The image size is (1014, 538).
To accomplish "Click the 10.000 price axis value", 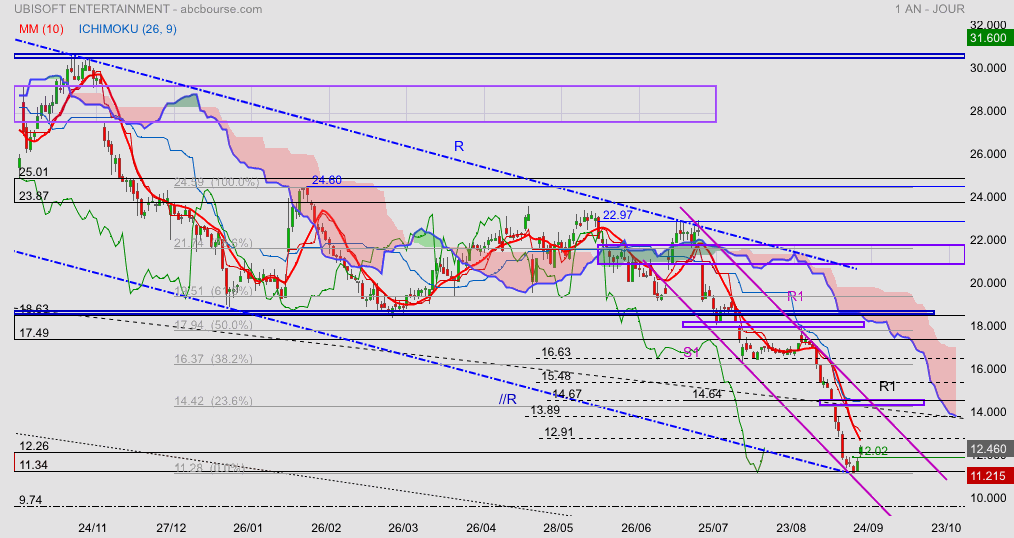I will 988,498.
